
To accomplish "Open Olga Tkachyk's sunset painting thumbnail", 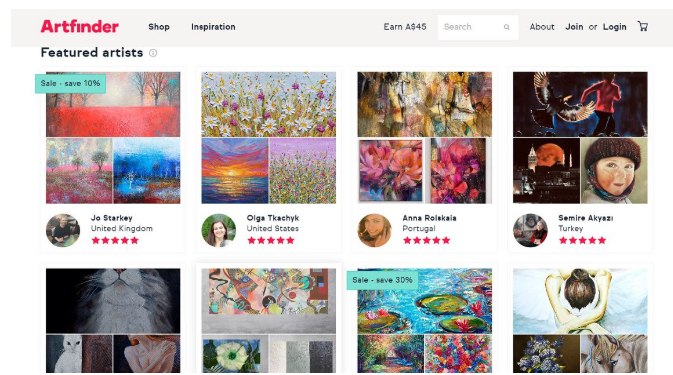I will pos(235,171).
